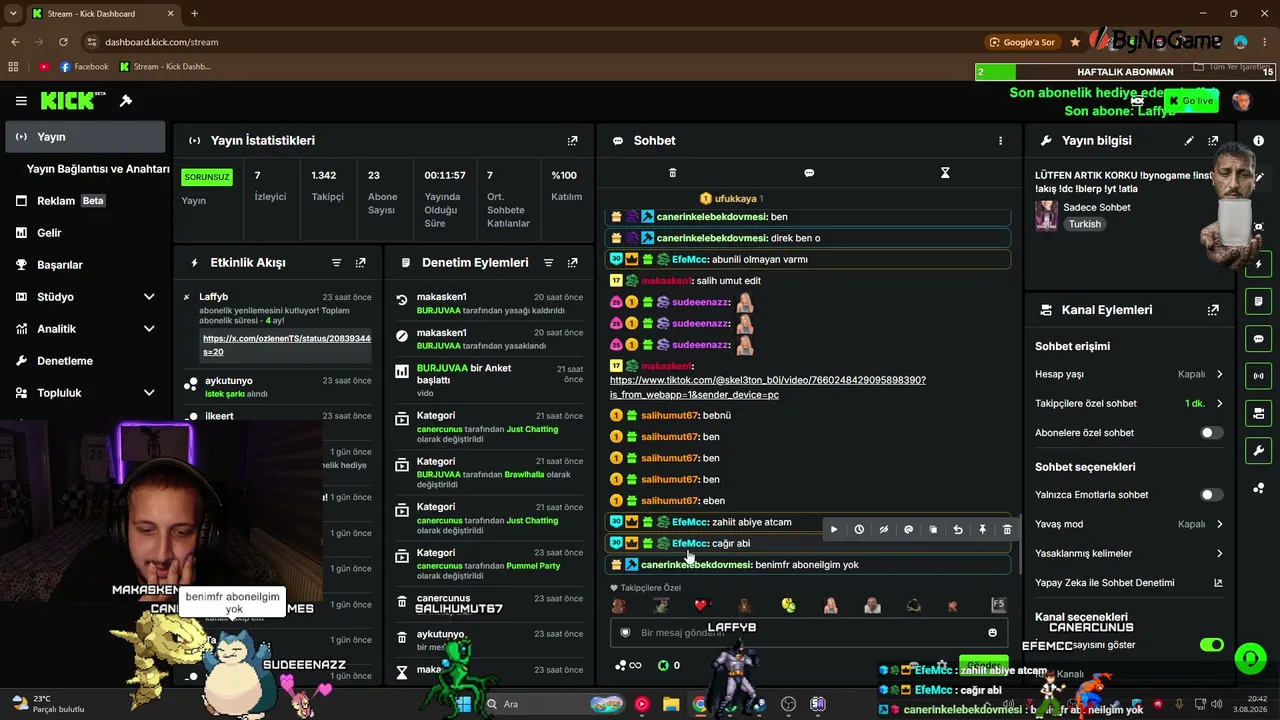Click the play icon on message hover toolbar
This screenshot has height=720, width=1280.
[834, 530]
